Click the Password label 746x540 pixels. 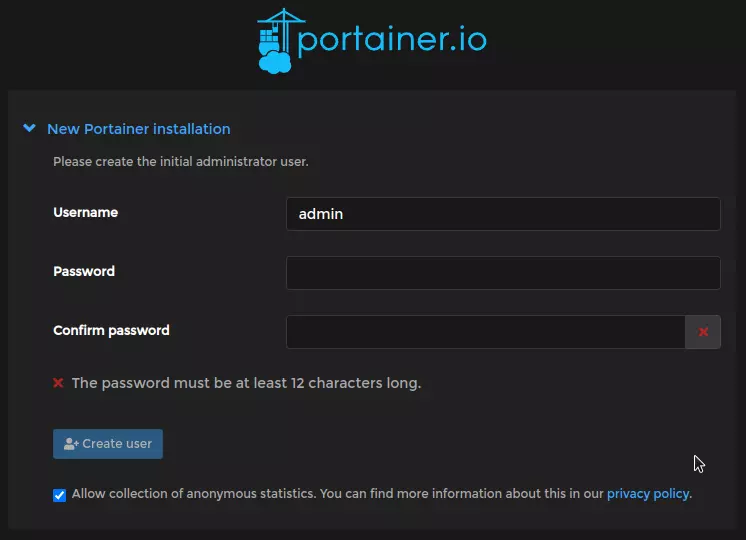click(x=84, y=272)
